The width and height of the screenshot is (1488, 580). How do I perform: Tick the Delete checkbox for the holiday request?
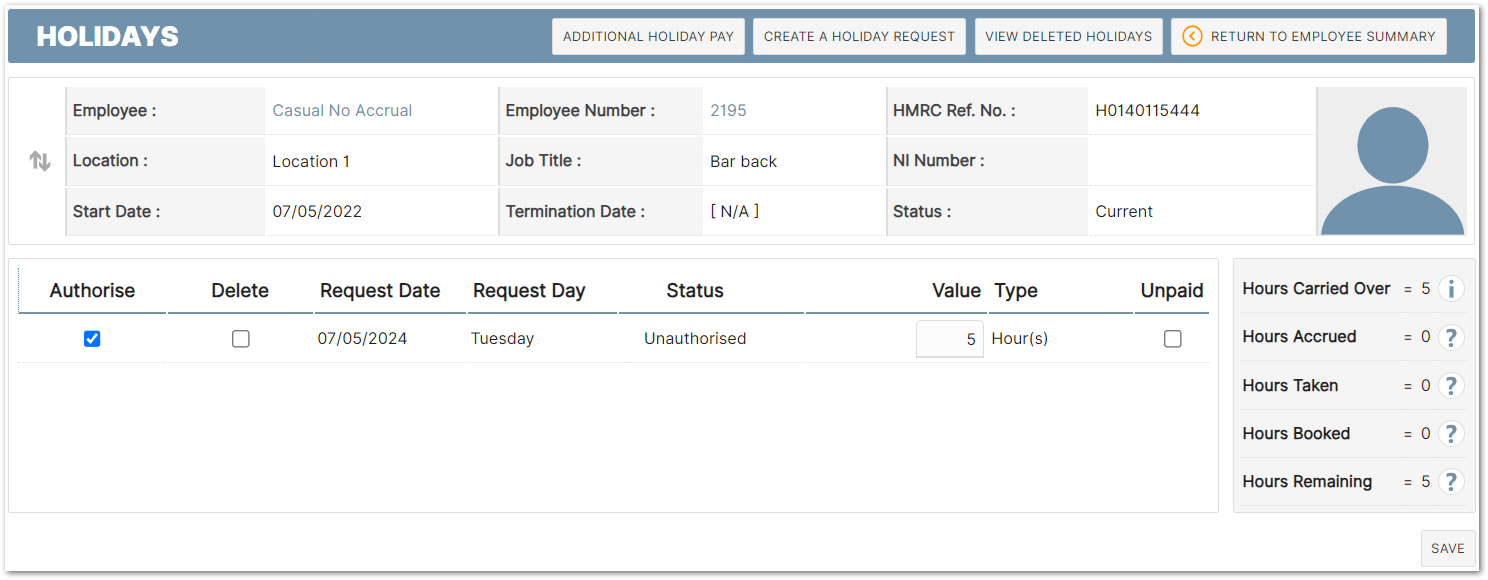pyautogui.click(x=240, y=339)
